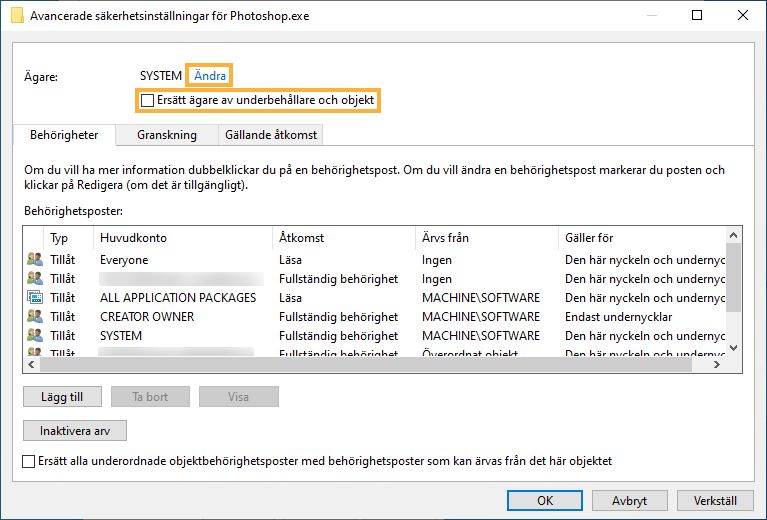The height and width of the screenshot is (520, 767).
Task: Close the Avancerade säkerhetsinställningar dialog
Action: [x=743, y=15]
